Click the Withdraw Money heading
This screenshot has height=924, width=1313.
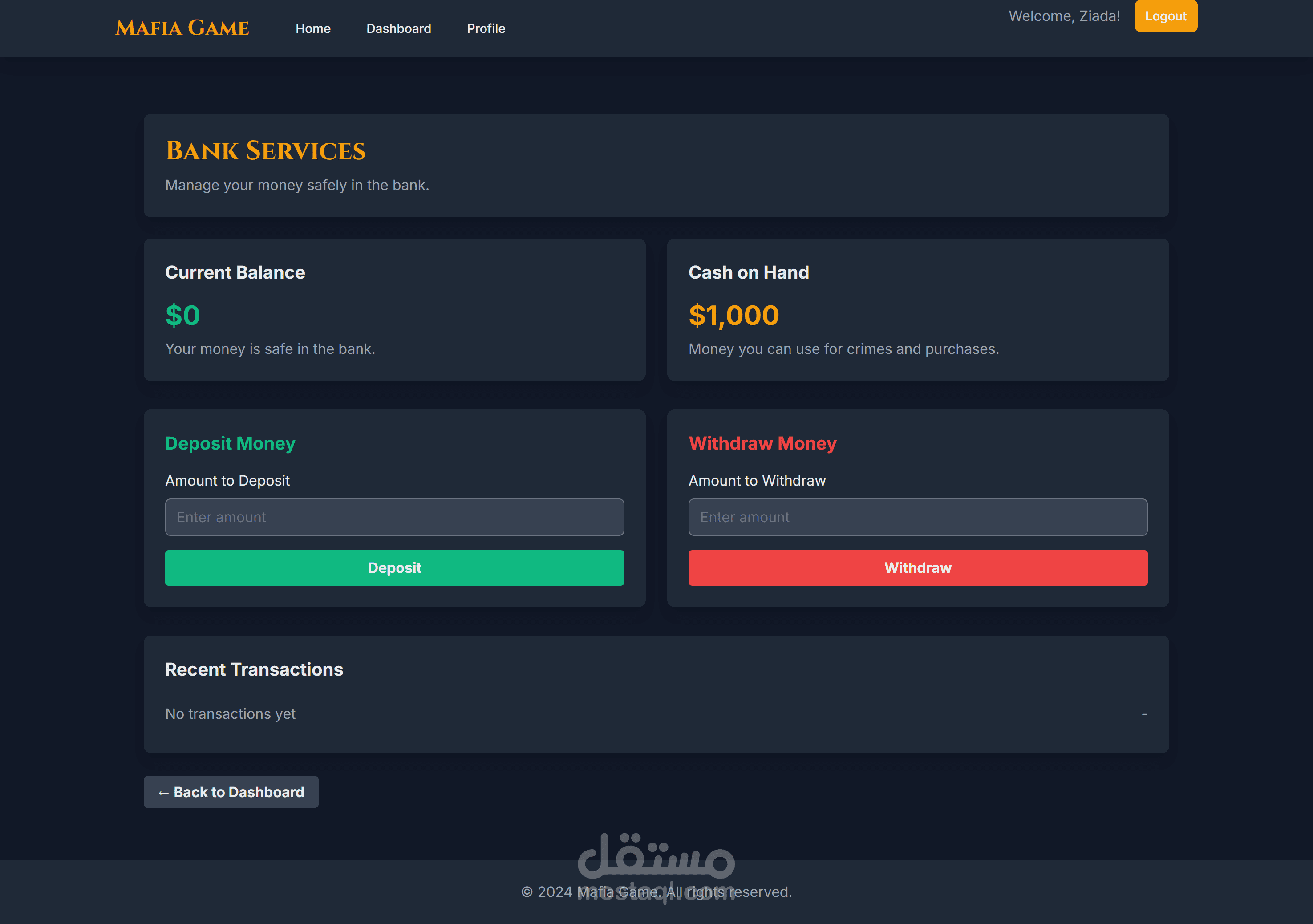click(762, 443)
